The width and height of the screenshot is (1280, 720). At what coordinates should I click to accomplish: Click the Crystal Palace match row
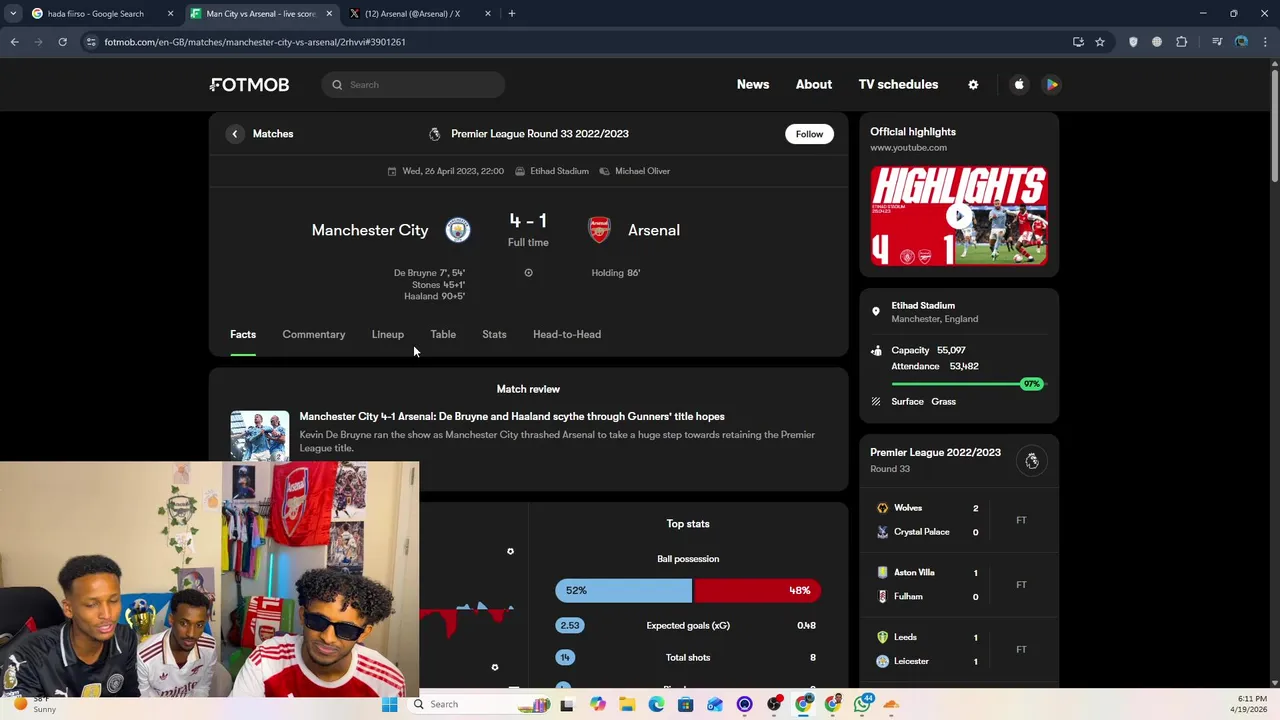[929, 532]
